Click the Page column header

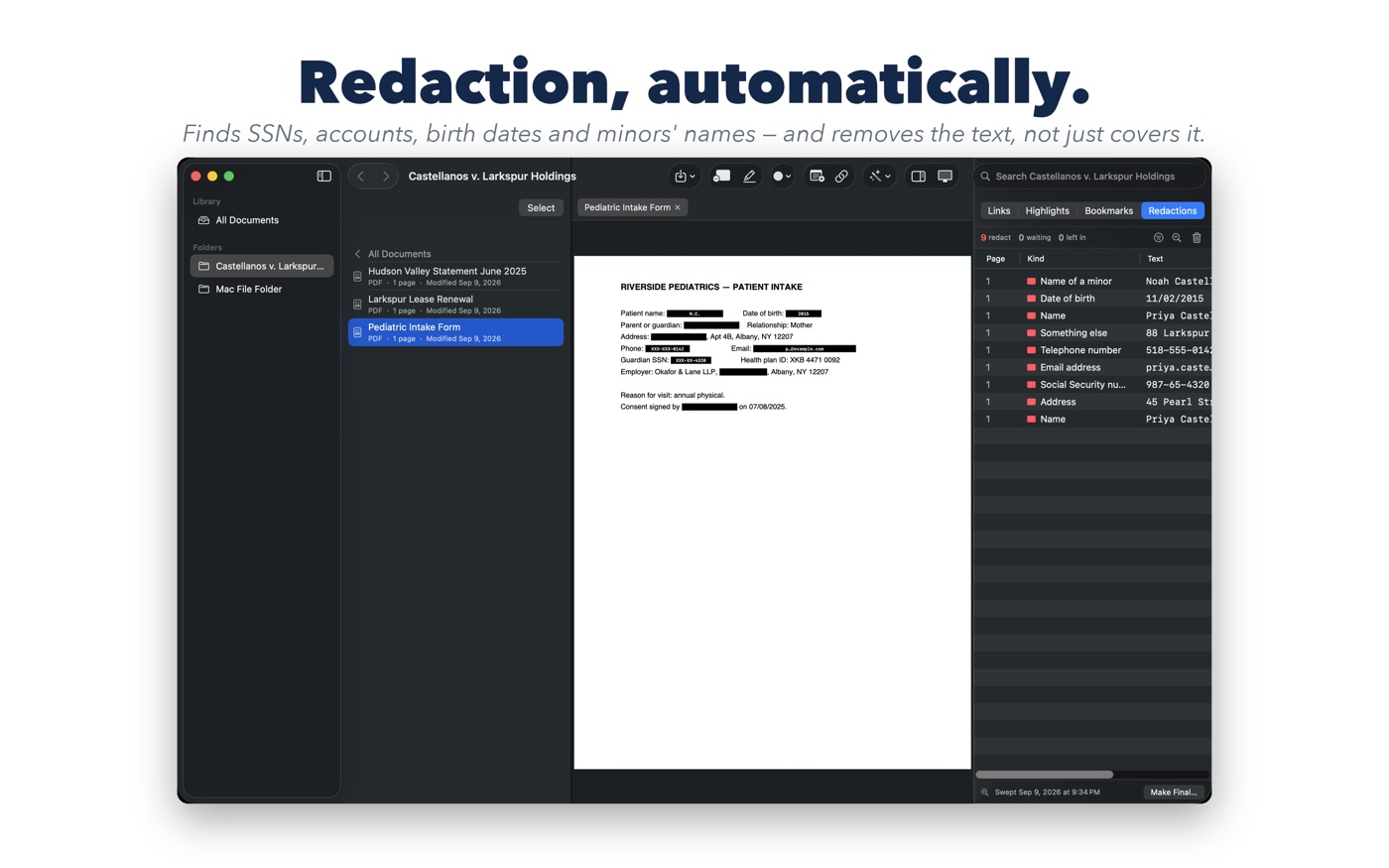(995, 259)
